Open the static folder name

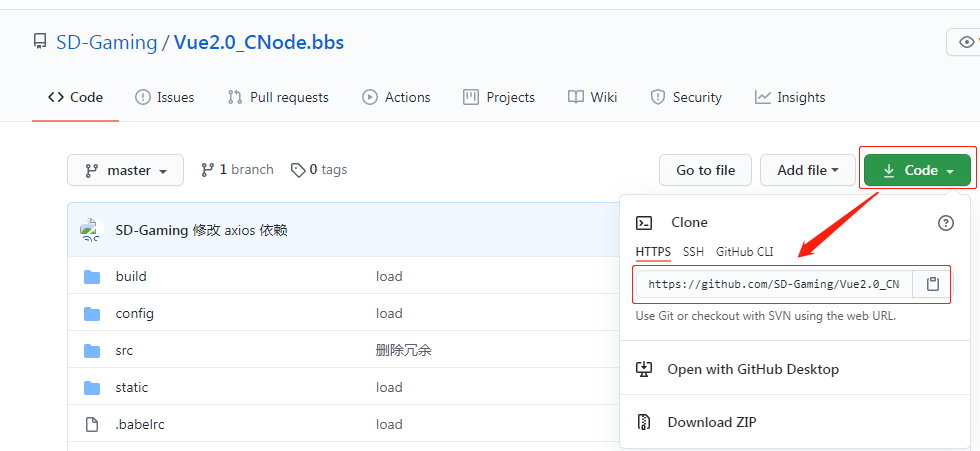tap(132, 387)
